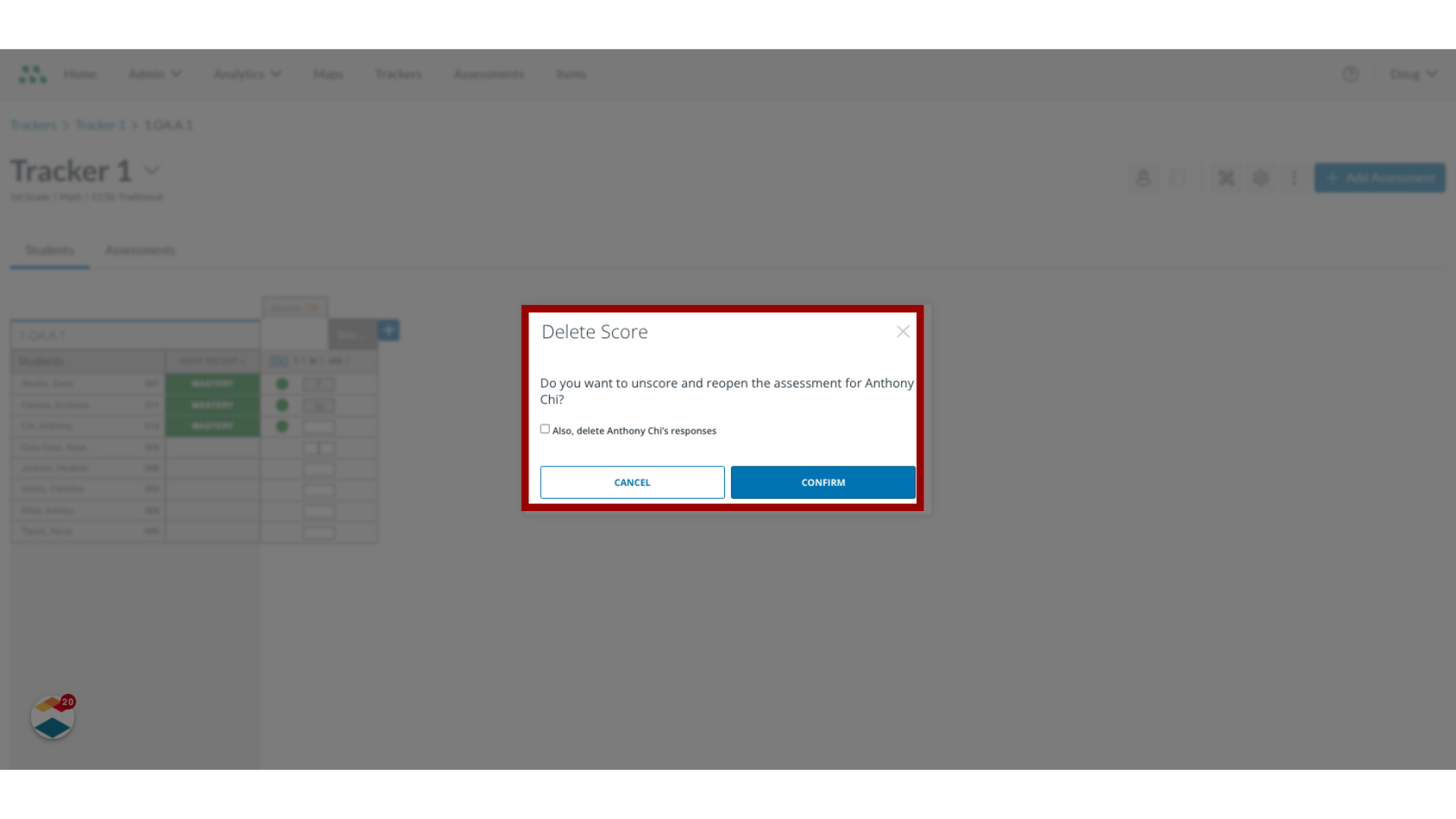Click the filter or settings icon in toolbar
The image size is (1456, 819).
click(x=1260, y=178)
